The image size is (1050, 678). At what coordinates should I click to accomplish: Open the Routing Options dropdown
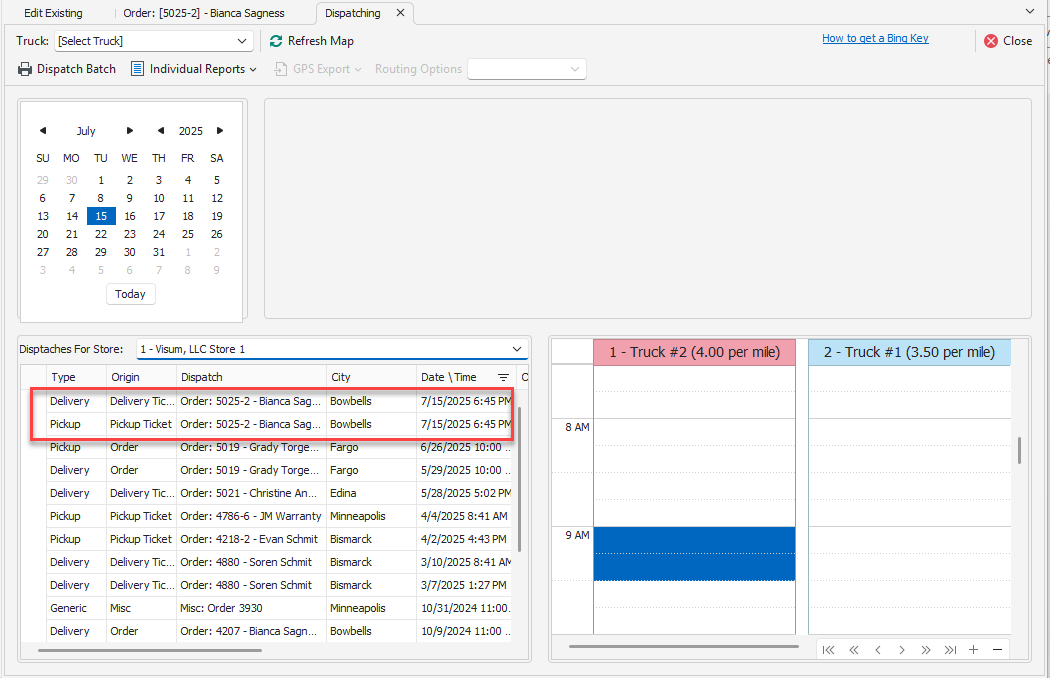(526, 69)
